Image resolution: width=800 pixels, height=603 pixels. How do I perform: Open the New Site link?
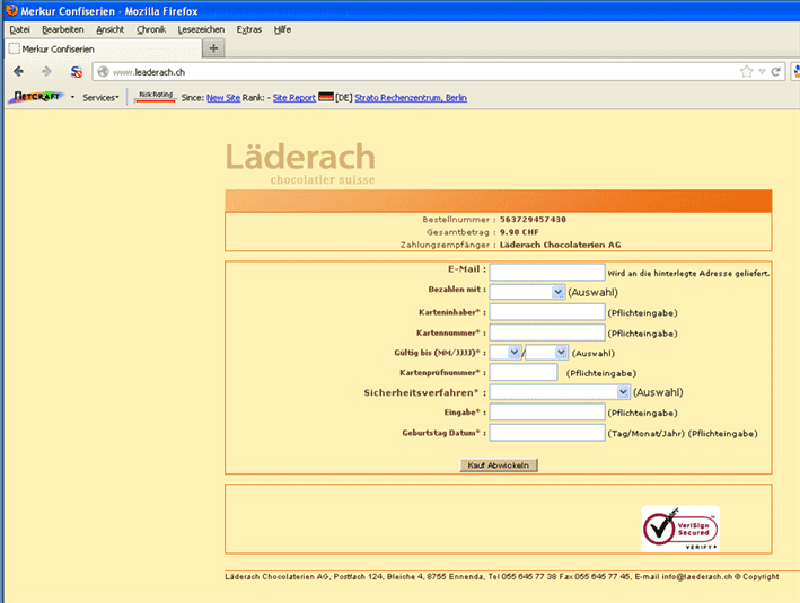(x=223, y=97)
